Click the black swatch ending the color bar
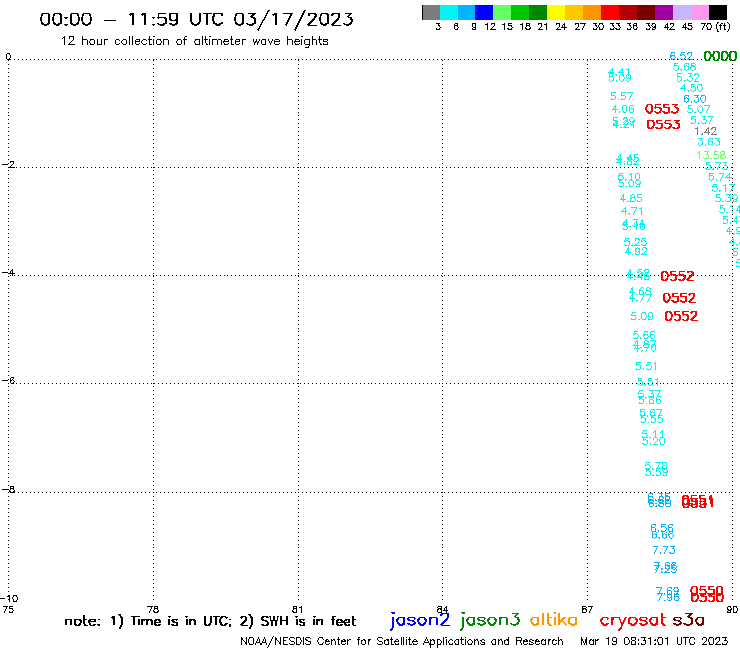 coord(718,12)
